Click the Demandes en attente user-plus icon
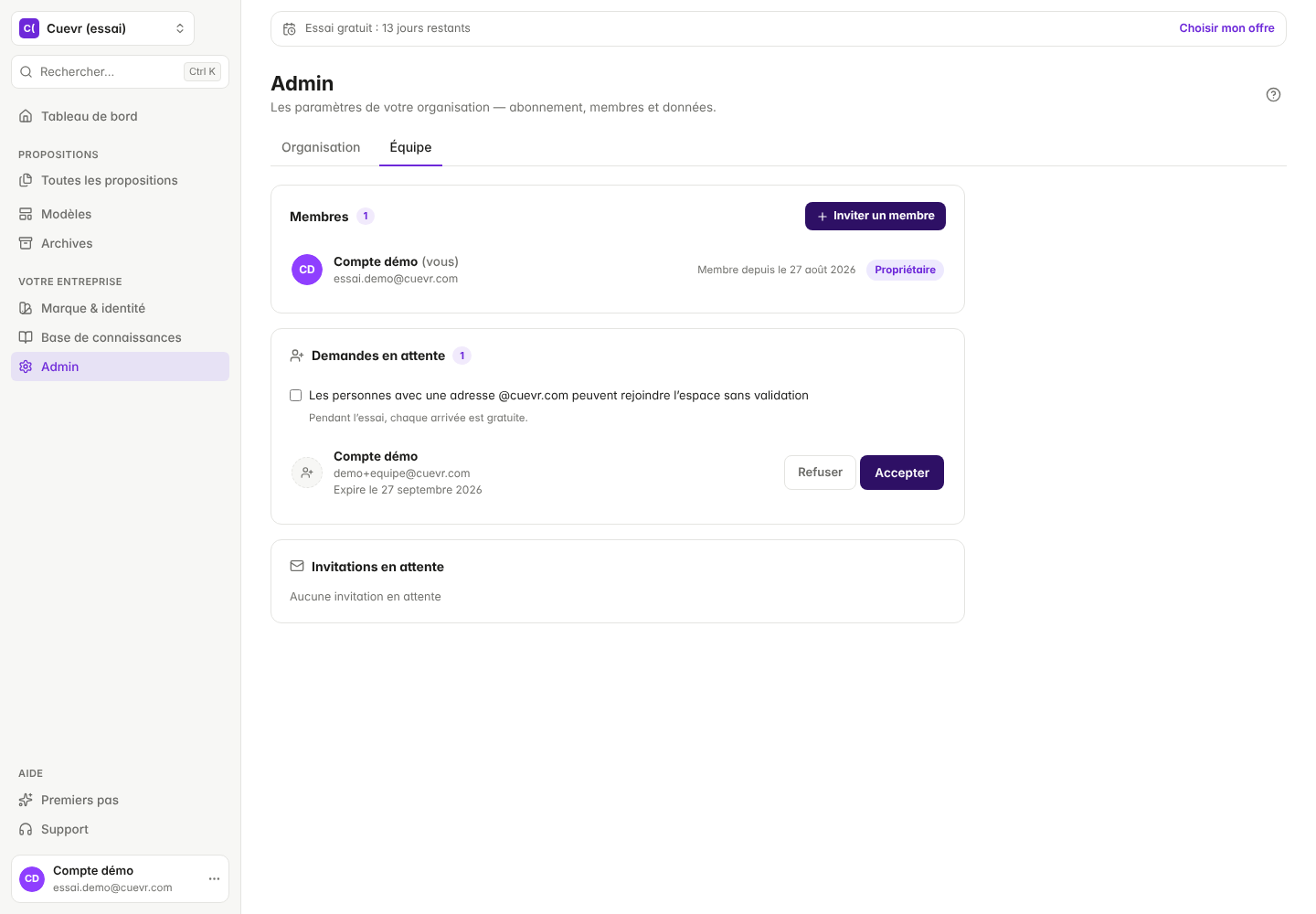This screenshot has width=1316, height=914. (x=297, y=356)
